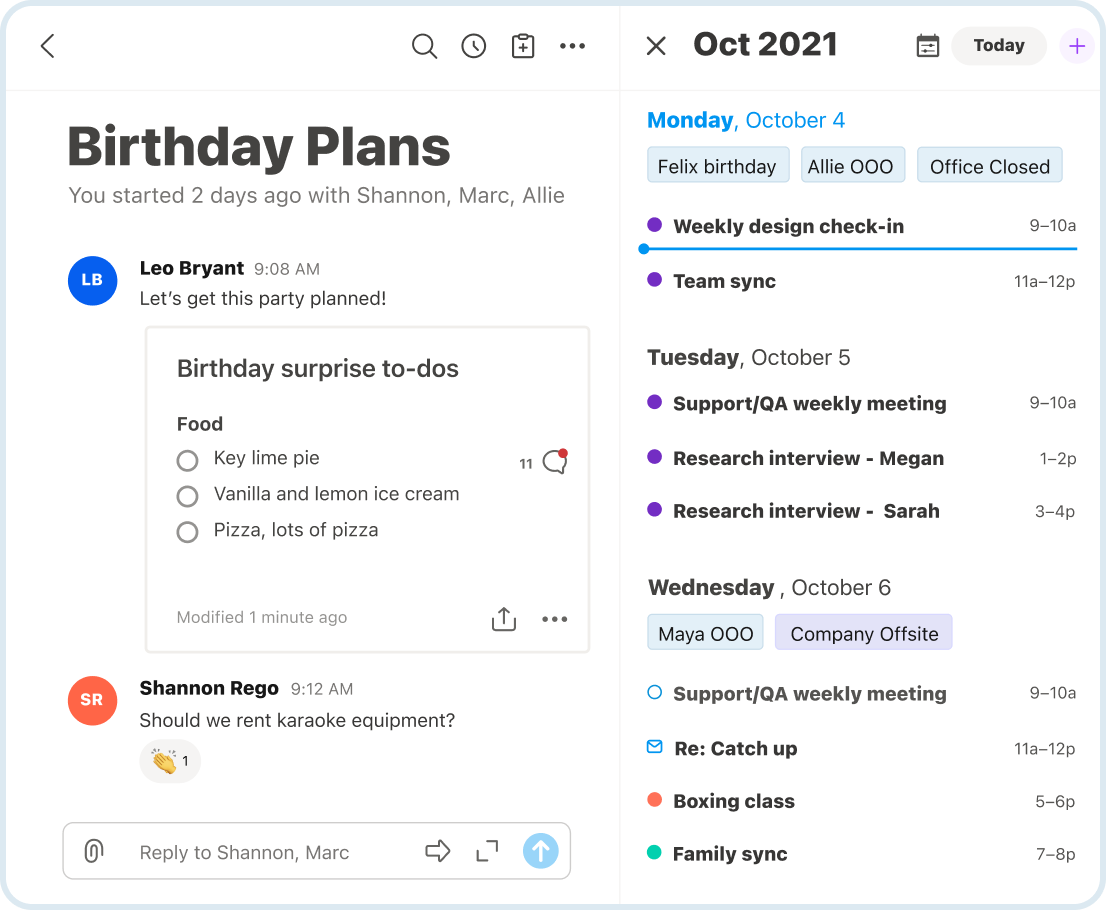Select Monday, October 4 date header
This screenshot has height=910, width=1106.
[x=746, y=120]
